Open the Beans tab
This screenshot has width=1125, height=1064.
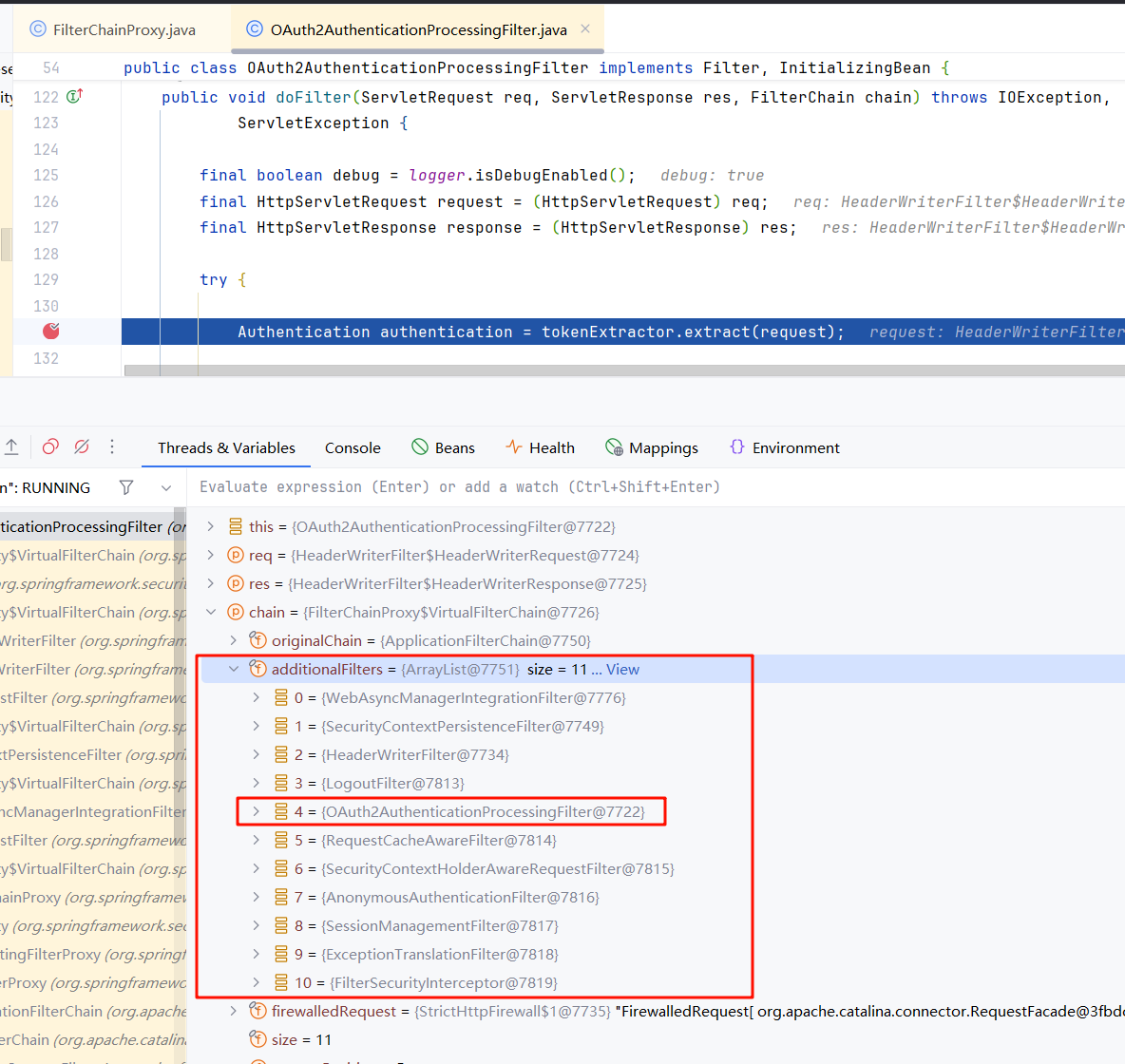(443, 447)
